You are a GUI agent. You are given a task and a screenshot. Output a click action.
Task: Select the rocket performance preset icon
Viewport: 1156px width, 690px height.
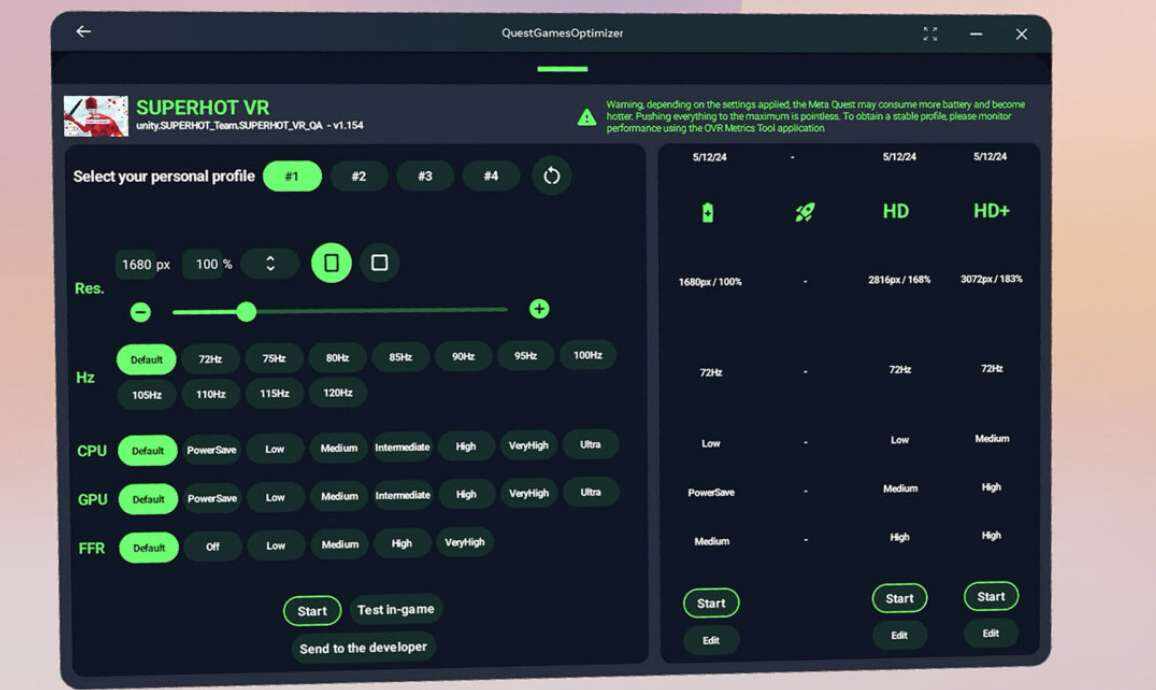(x=805, y=212)
